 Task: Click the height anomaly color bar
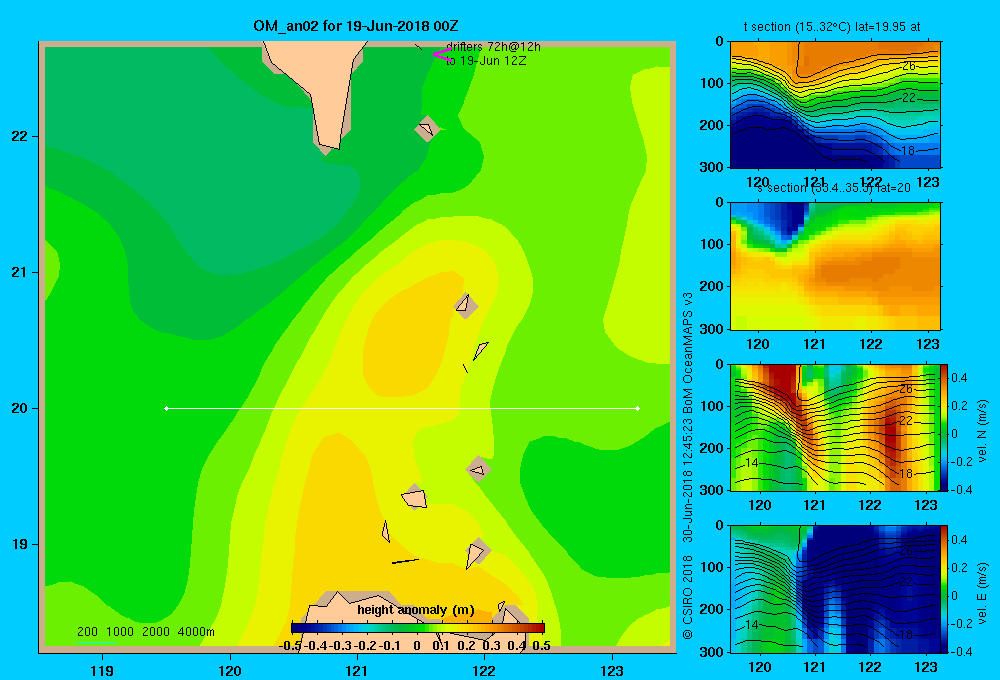point(418,628)
